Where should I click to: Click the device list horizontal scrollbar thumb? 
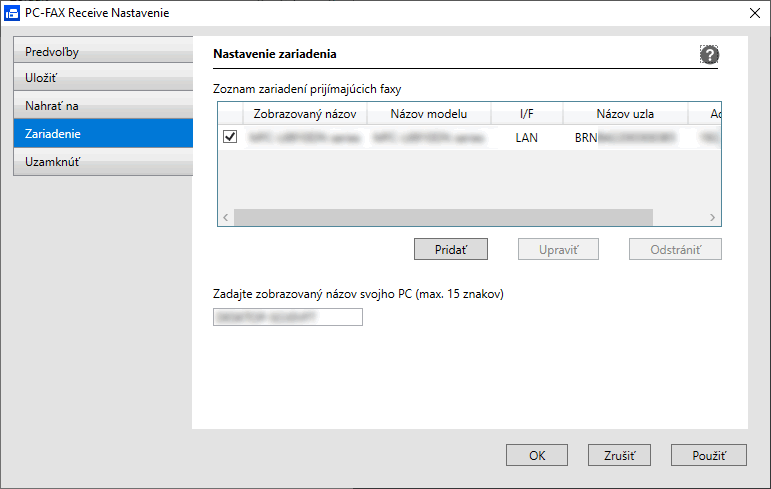coord(443,217)
